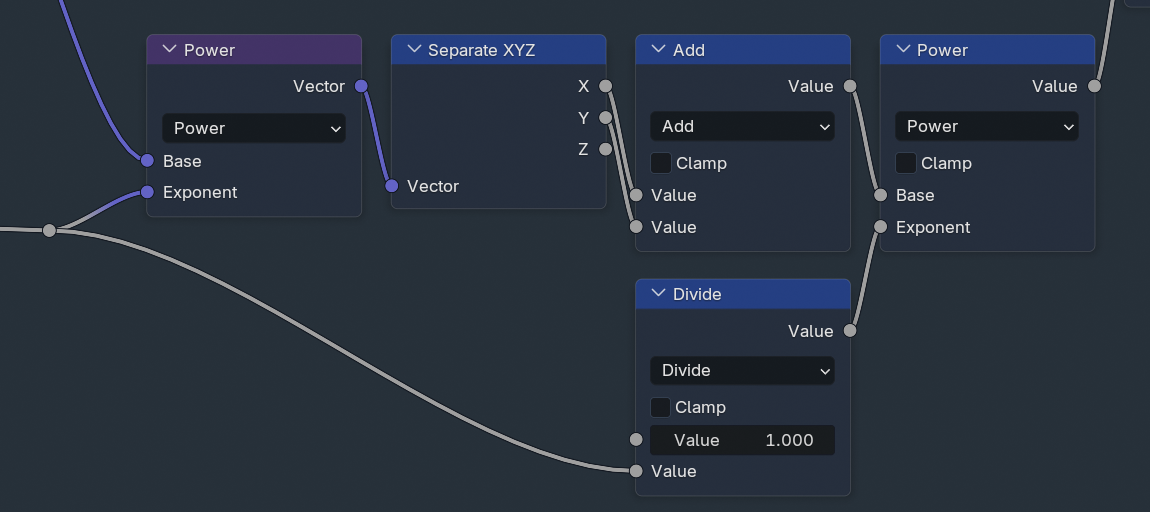Select the blue Power node by its title

point(942,50)
